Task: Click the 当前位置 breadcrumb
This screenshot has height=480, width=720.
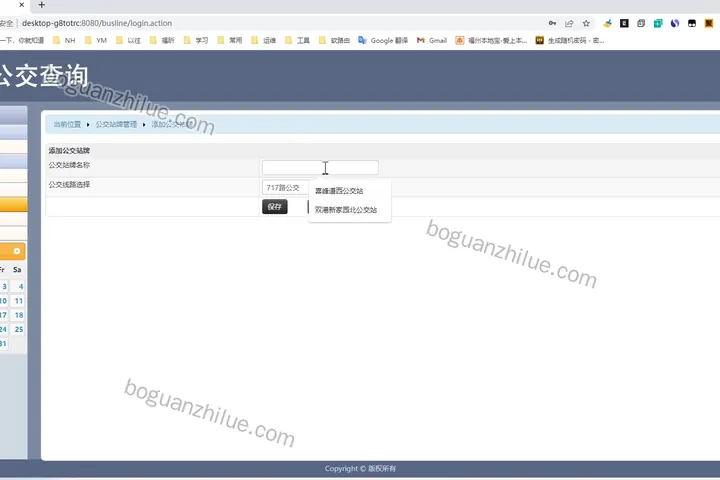Action: (67, 124)
